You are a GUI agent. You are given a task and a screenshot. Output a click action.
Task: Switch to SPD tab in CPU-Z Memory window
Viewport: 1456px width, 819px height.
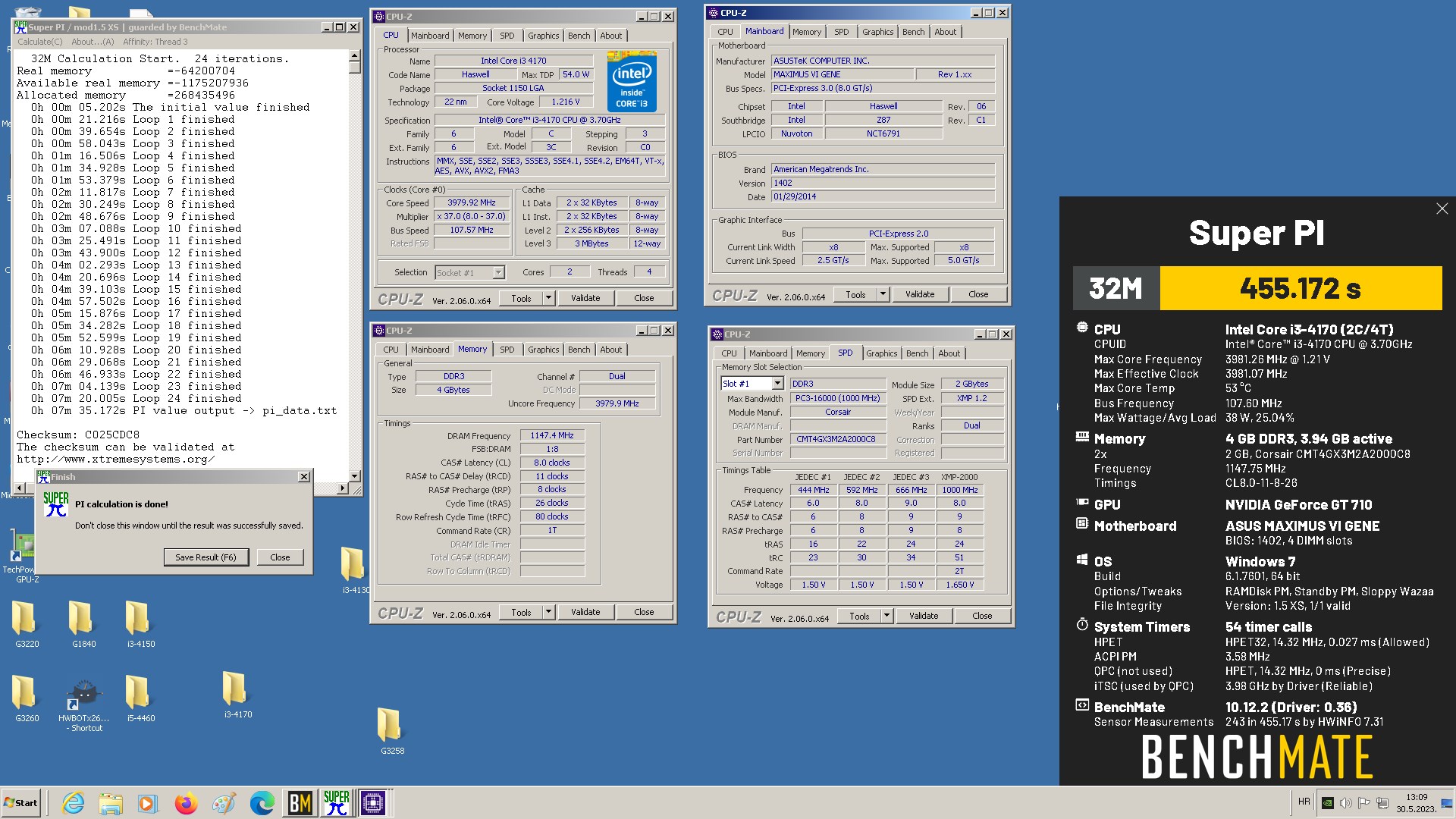[x=507, y=350]
